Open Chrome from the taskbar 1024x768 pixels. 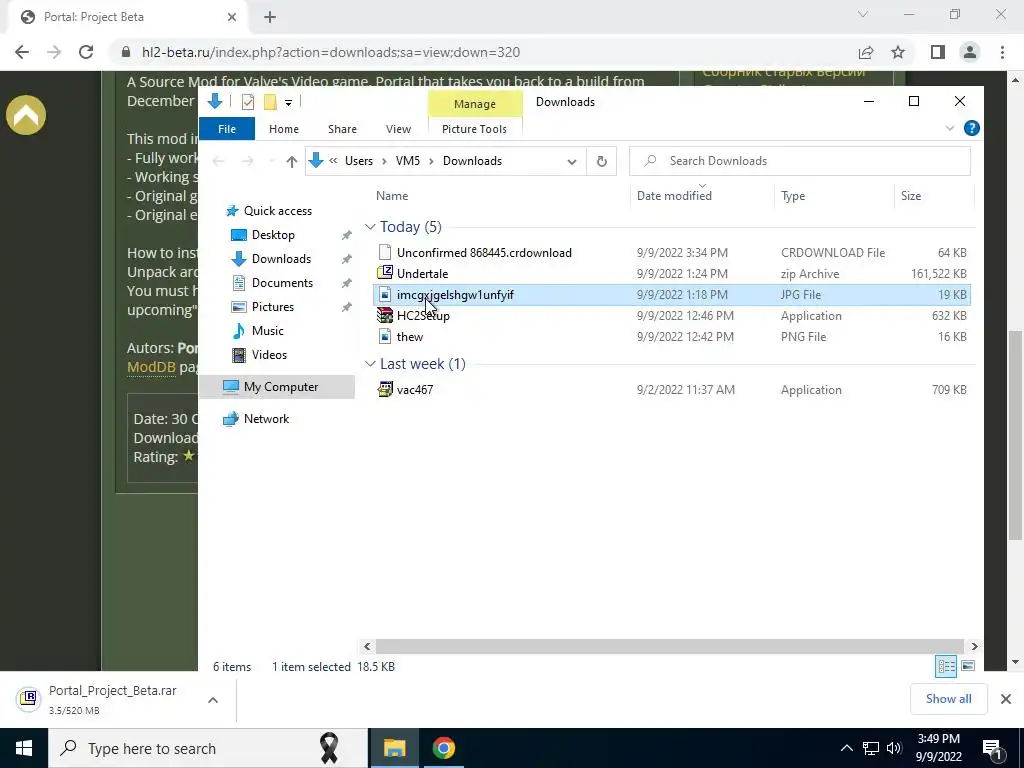pyautogui.click(x=443, y=748)
